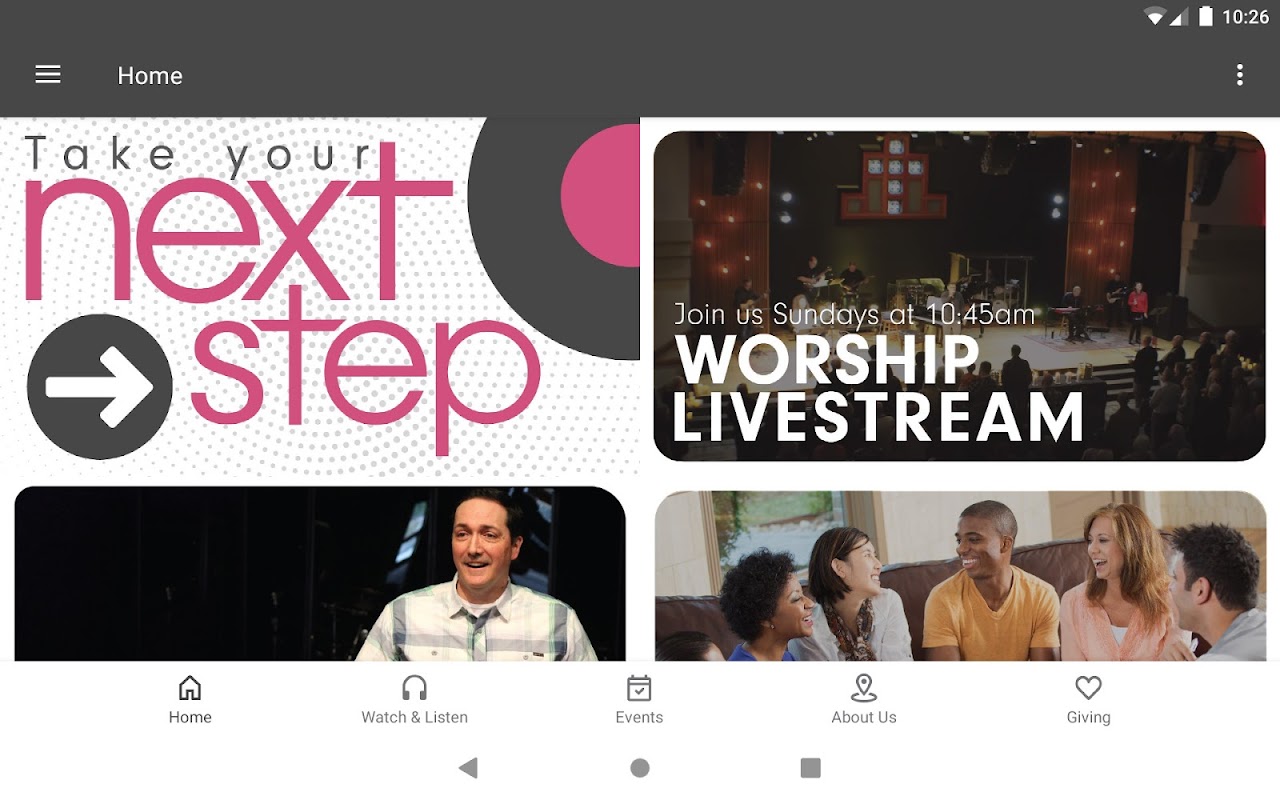1280x800 pixels.
Task: Select the Giving tab label
Action: point(1088,717)
